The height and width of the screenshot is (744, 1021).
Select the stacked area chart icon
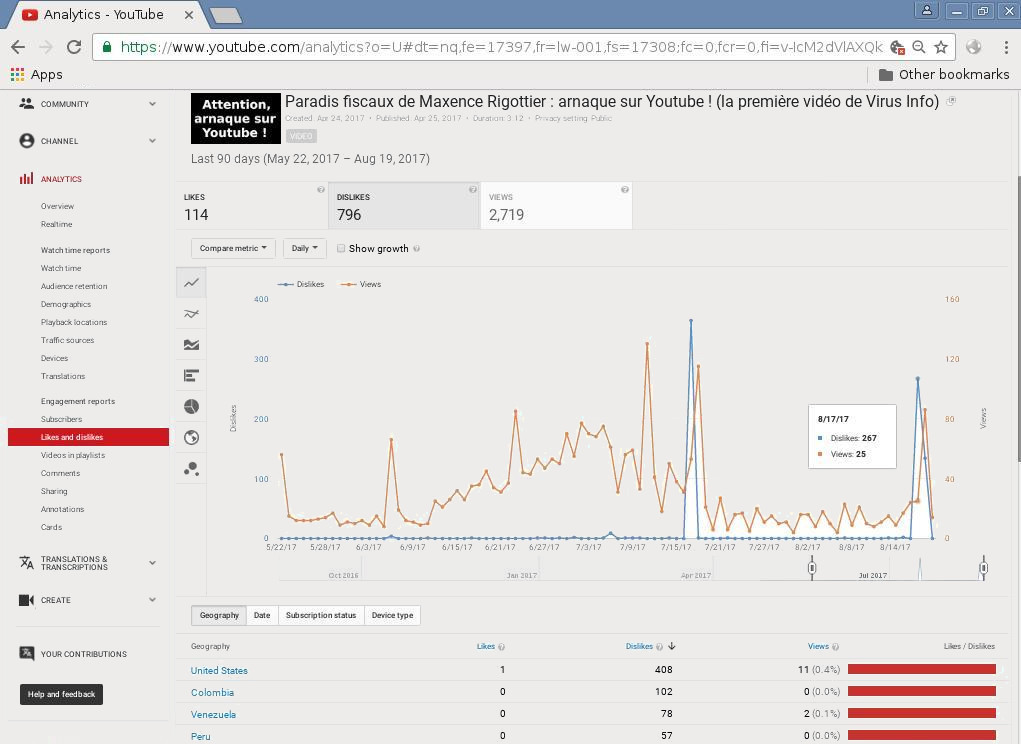191,345
